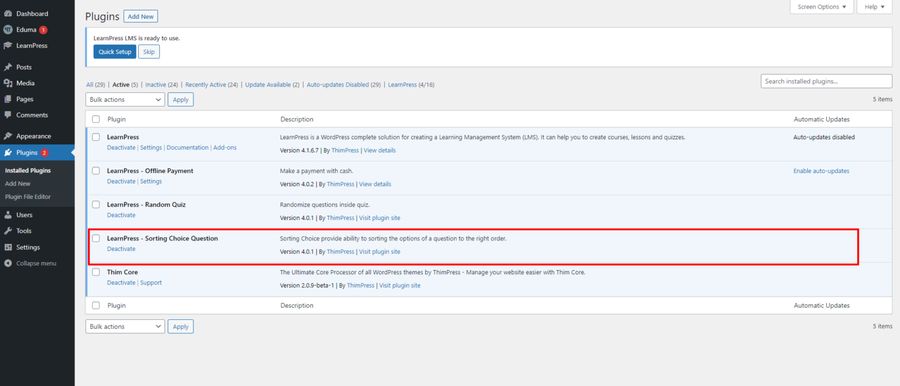Viewport: 900px width, 386px height.
Task: Tick the Sorting Choice Question checkbox
Action: click(x=96, y=238)
